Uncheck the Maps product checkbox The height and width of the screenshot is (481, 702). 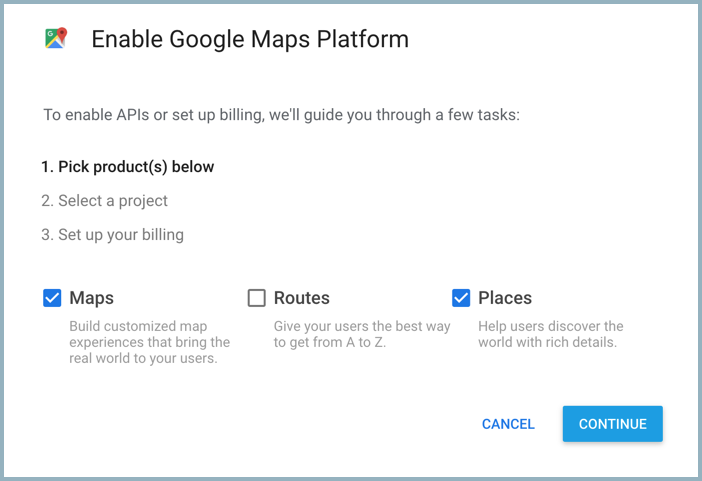(52, 298)
